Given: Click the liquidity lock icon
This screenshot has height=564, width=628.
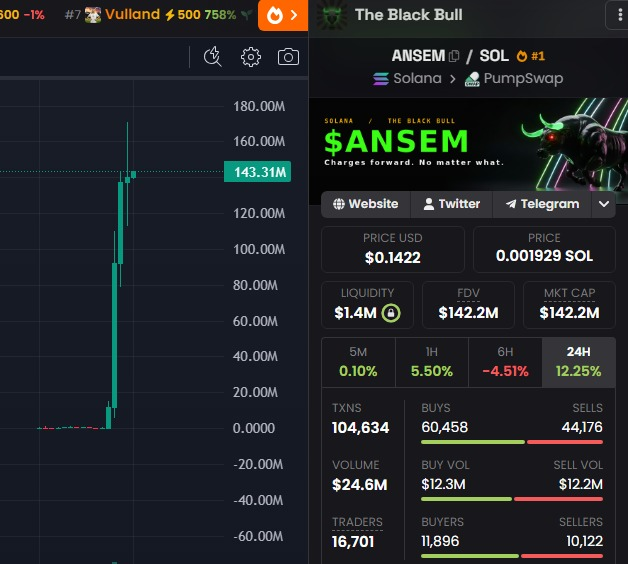Looking at the screenshot, I should [391, 313].
